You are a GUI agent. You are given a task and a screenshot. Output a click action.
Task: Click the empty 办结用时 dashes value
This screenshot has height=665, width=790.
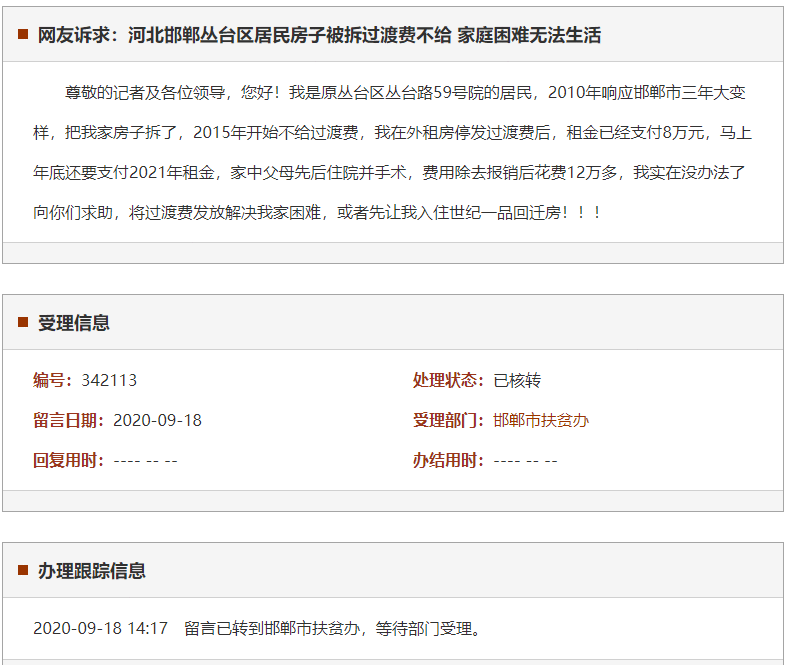pos(525,460)
